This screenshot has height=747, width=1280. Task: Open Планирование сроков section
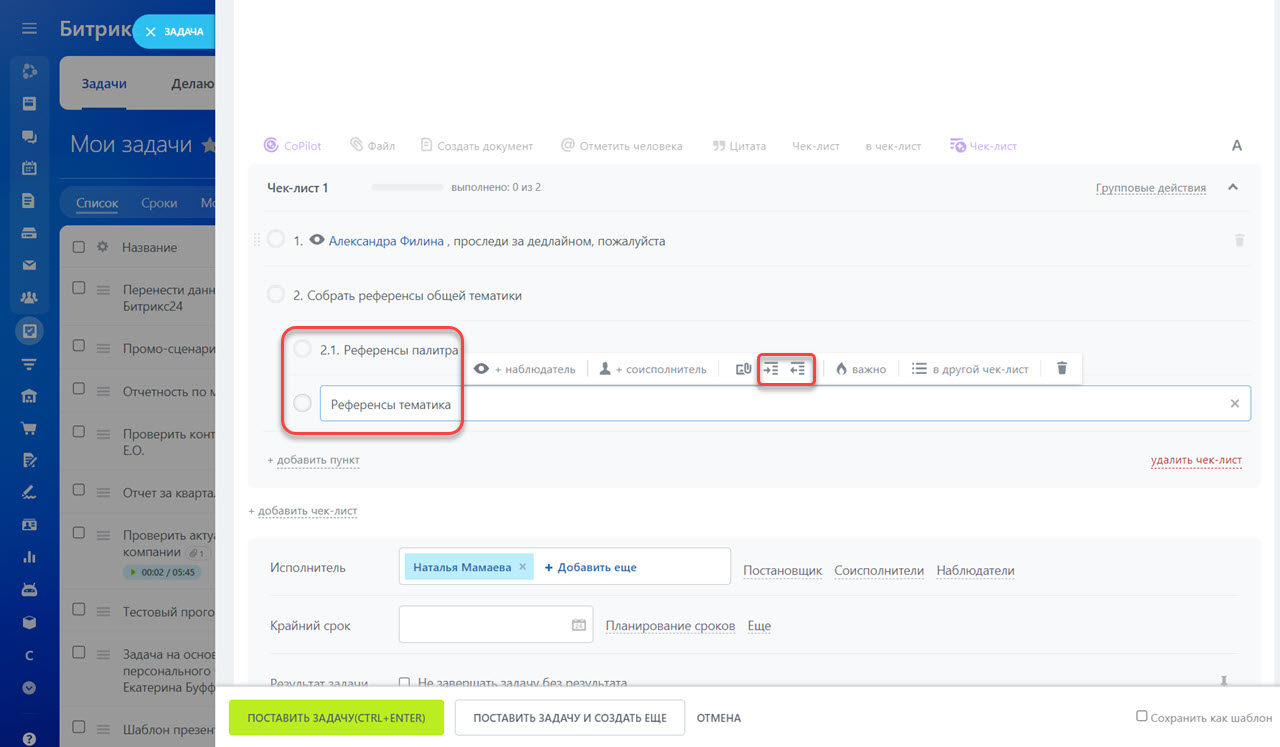pyautogui.click(x=670, y=626)
